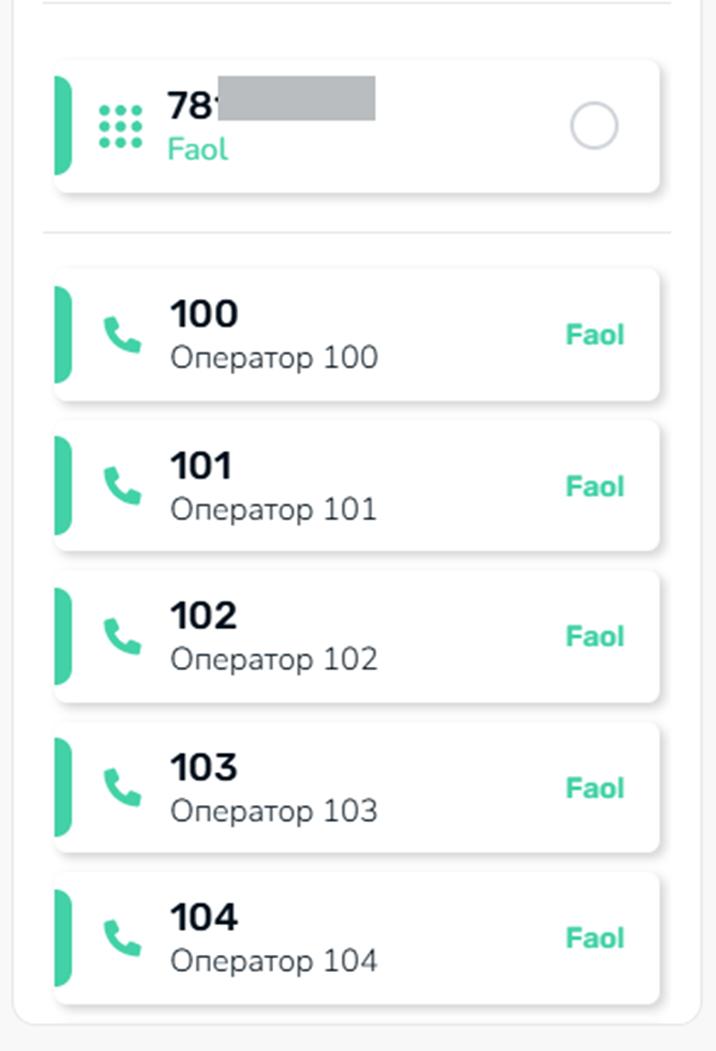The width and height of the screenshot is (716, 1051).
Task: Click the dialpad grid icon
Action: 121,126
